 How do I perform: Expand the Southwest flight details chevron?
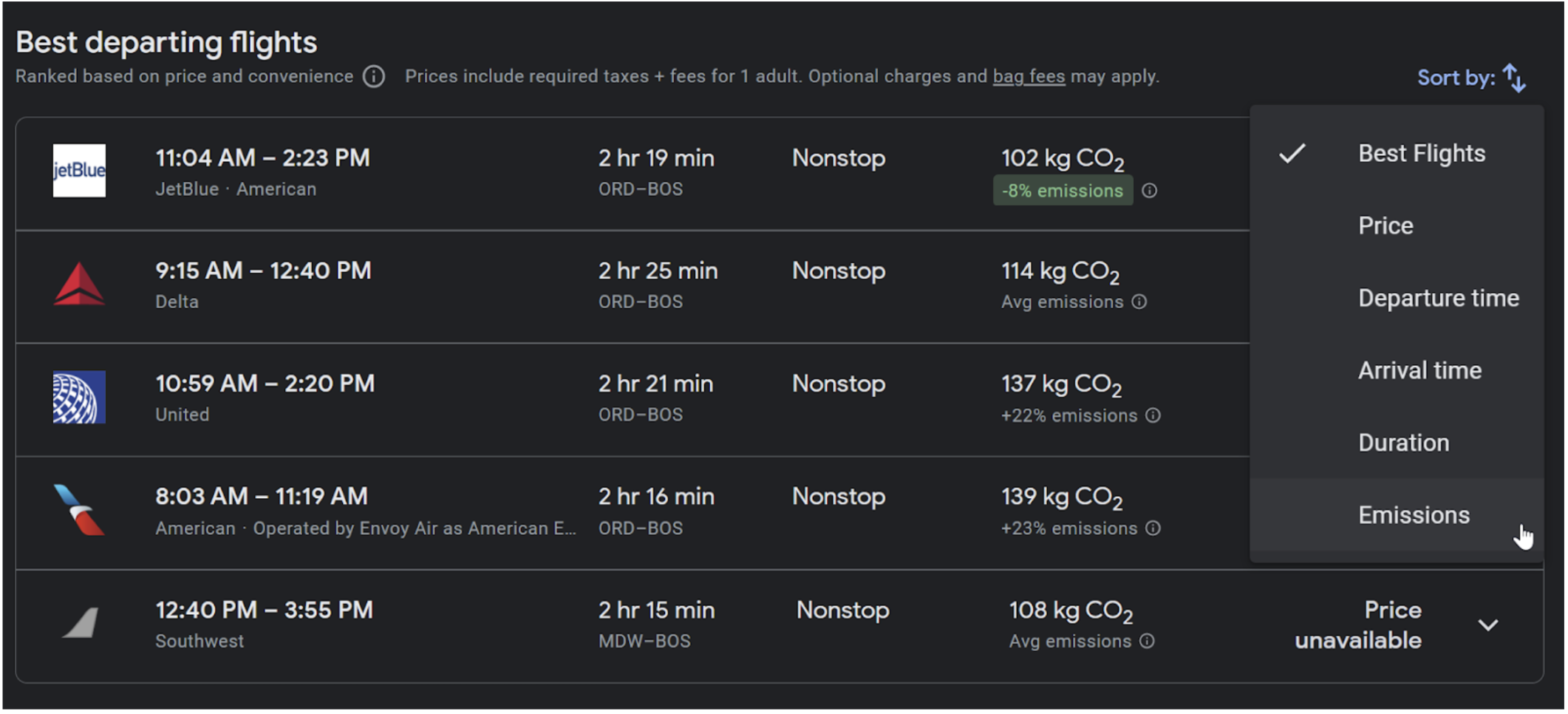1487,625
